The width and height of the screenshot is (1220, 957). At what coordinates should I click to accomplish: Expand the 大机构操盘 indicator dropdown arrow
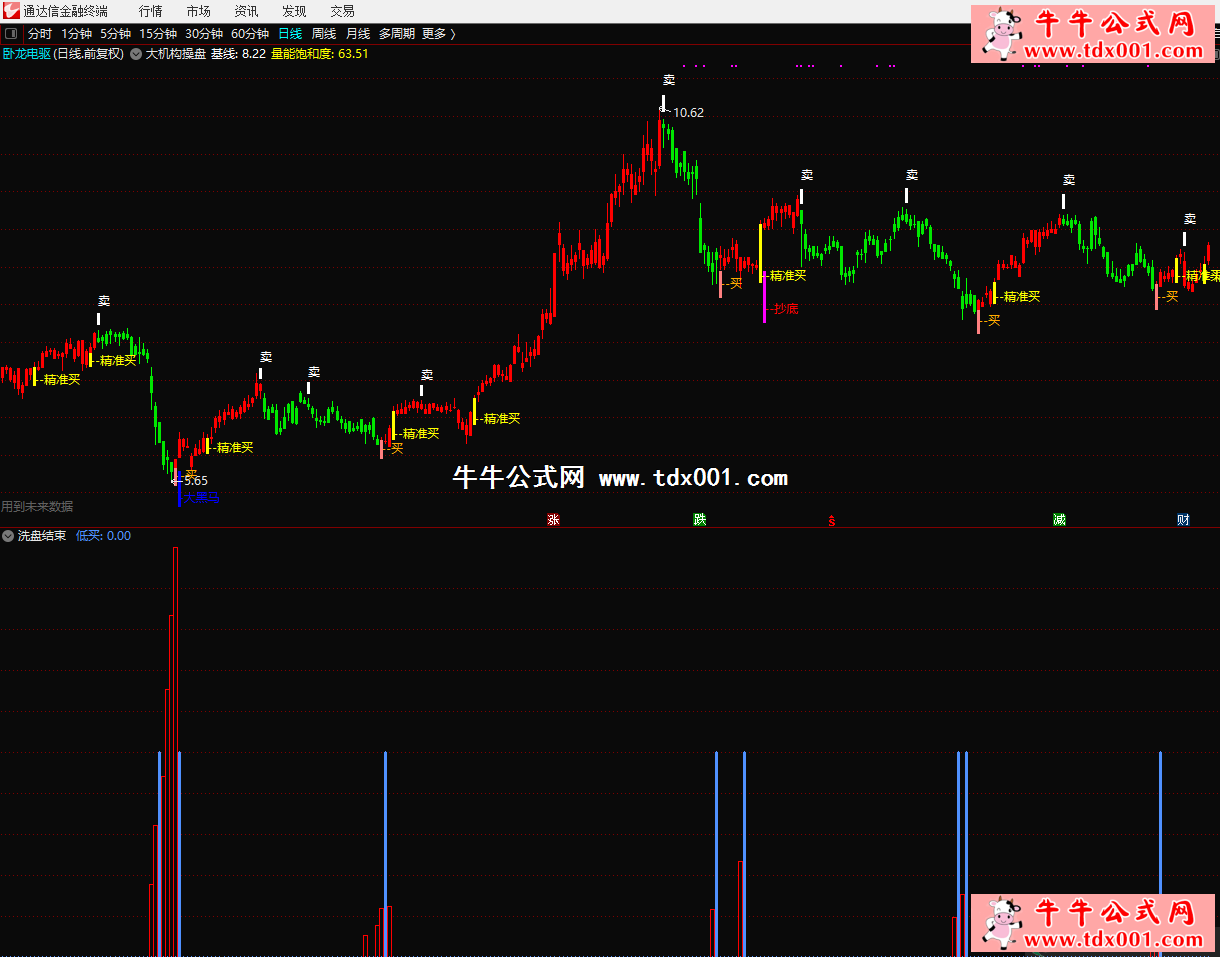tap(136, 54)
